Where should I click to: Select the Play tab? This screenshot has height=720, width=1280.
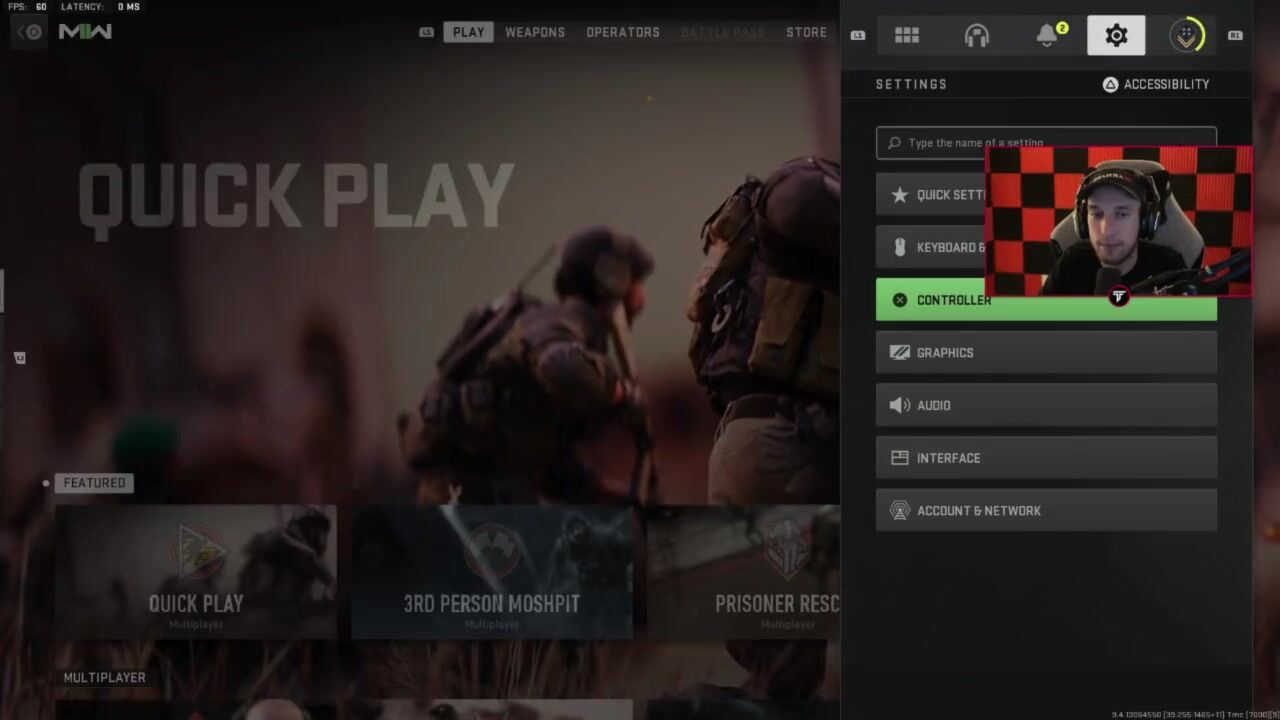[468, 32]
